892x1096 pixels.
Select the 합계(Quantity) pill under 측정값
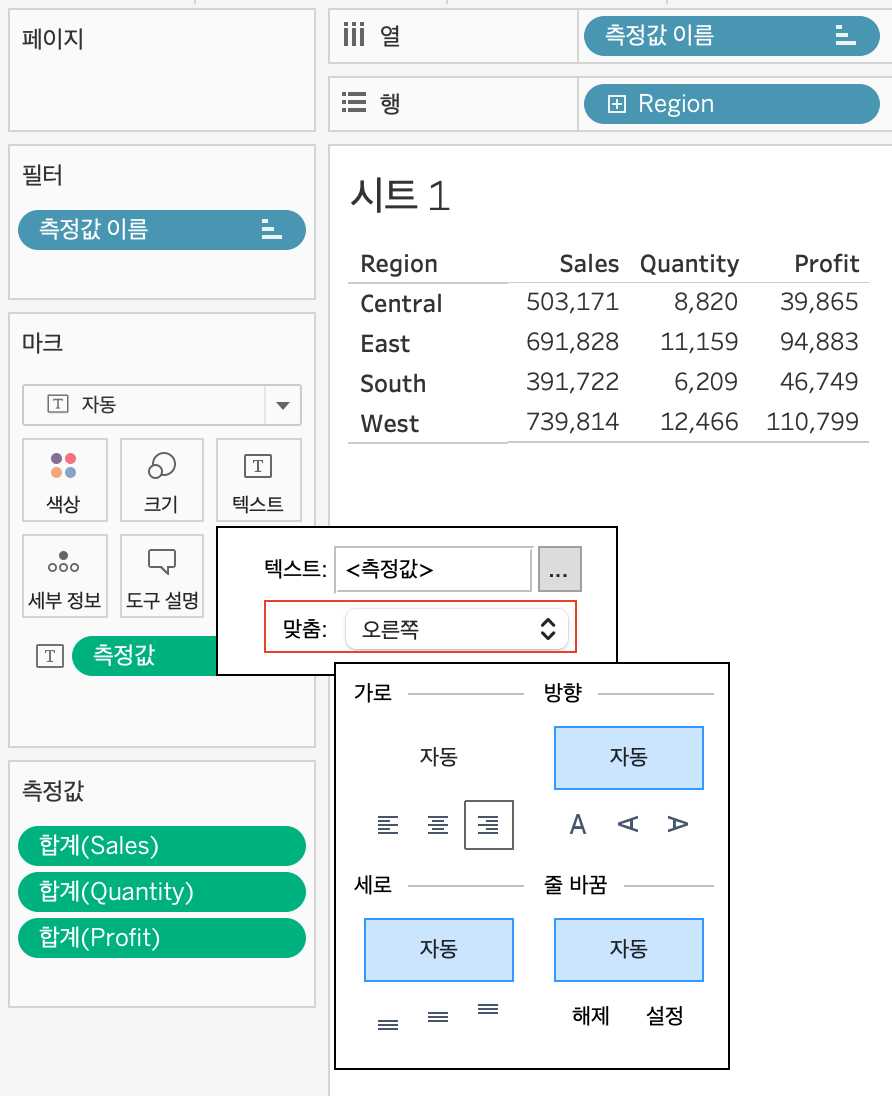point(161,892)
